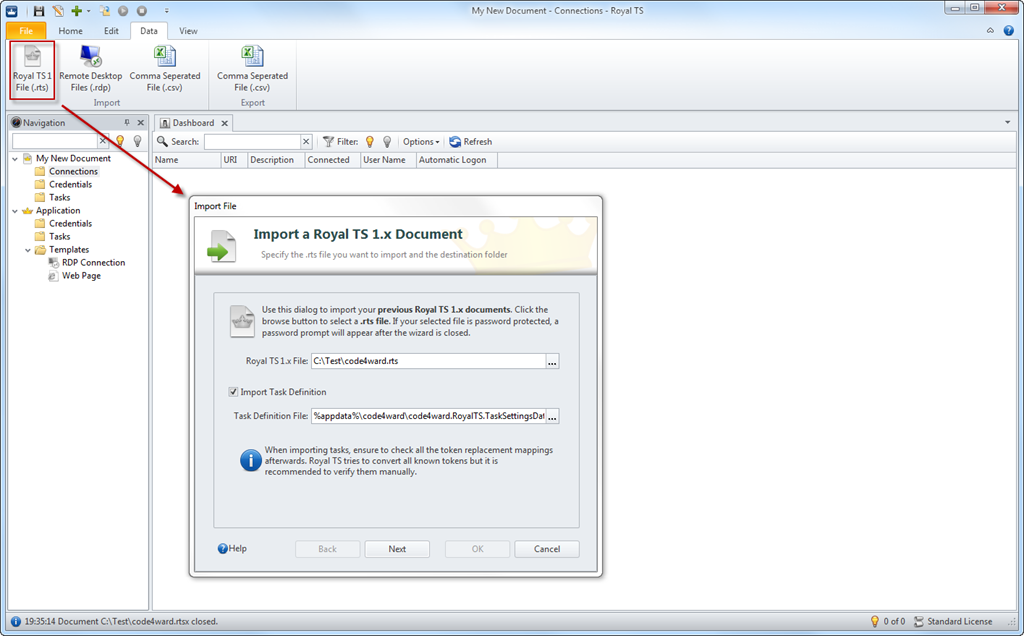Viewport: 1024px width, 636px height.
Task: Sort by the Name column header
Action: [187, 160]
